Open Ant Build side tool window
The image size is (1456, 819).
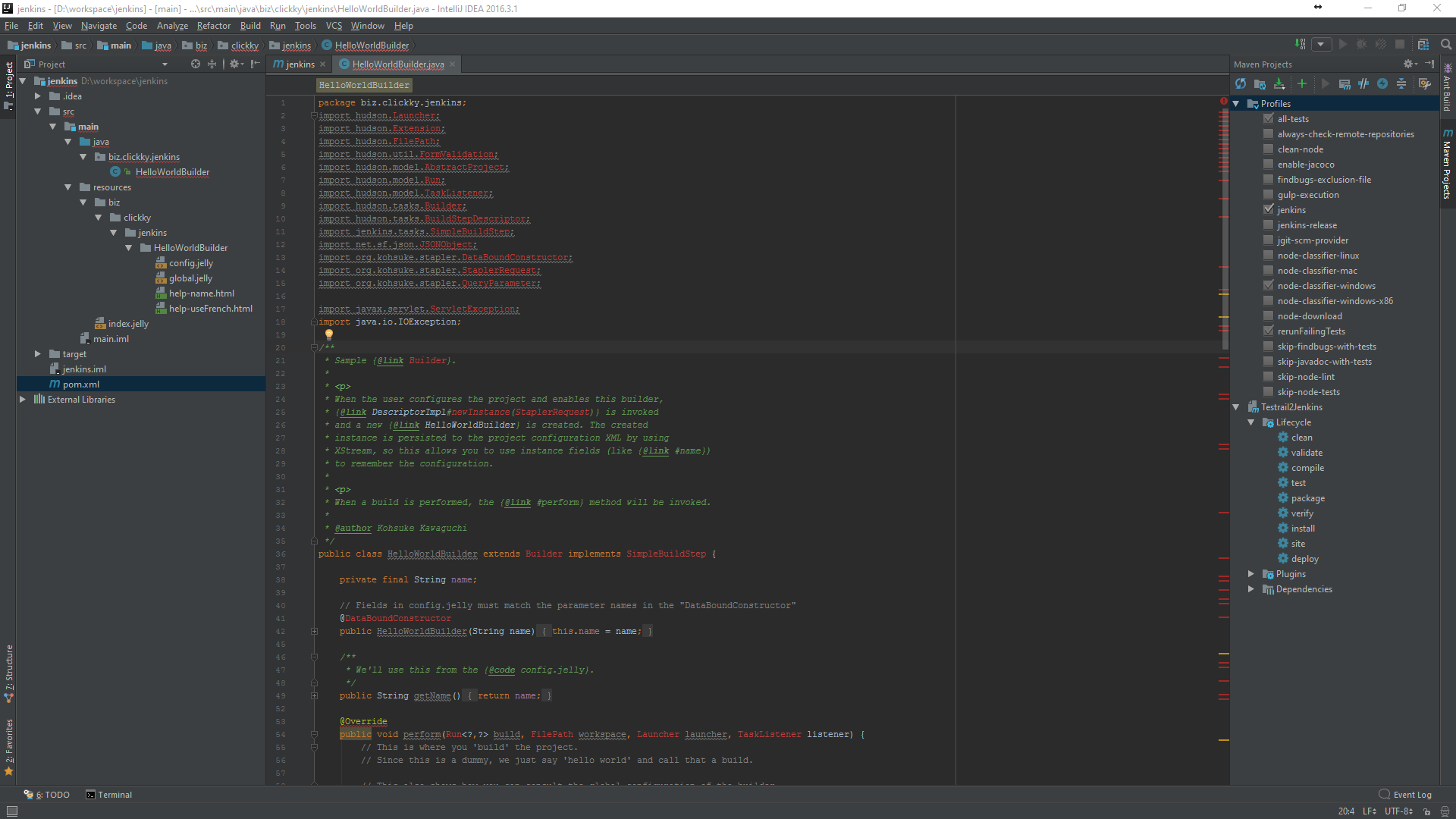pyautogui.click(x=1447, y=87)
